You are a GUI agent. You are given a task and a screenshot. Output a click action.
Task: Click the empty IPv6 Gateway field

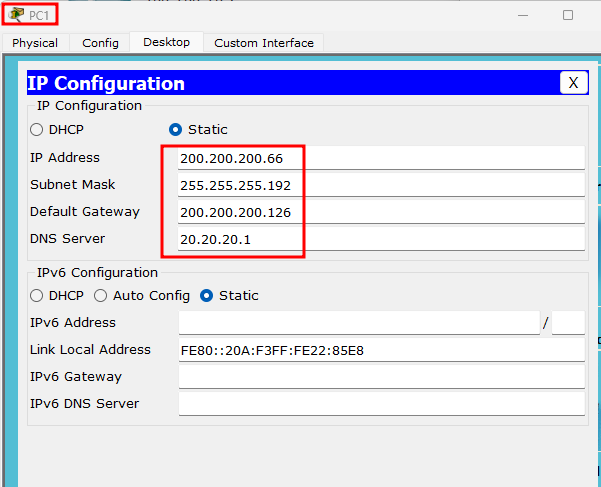[382, 377]
